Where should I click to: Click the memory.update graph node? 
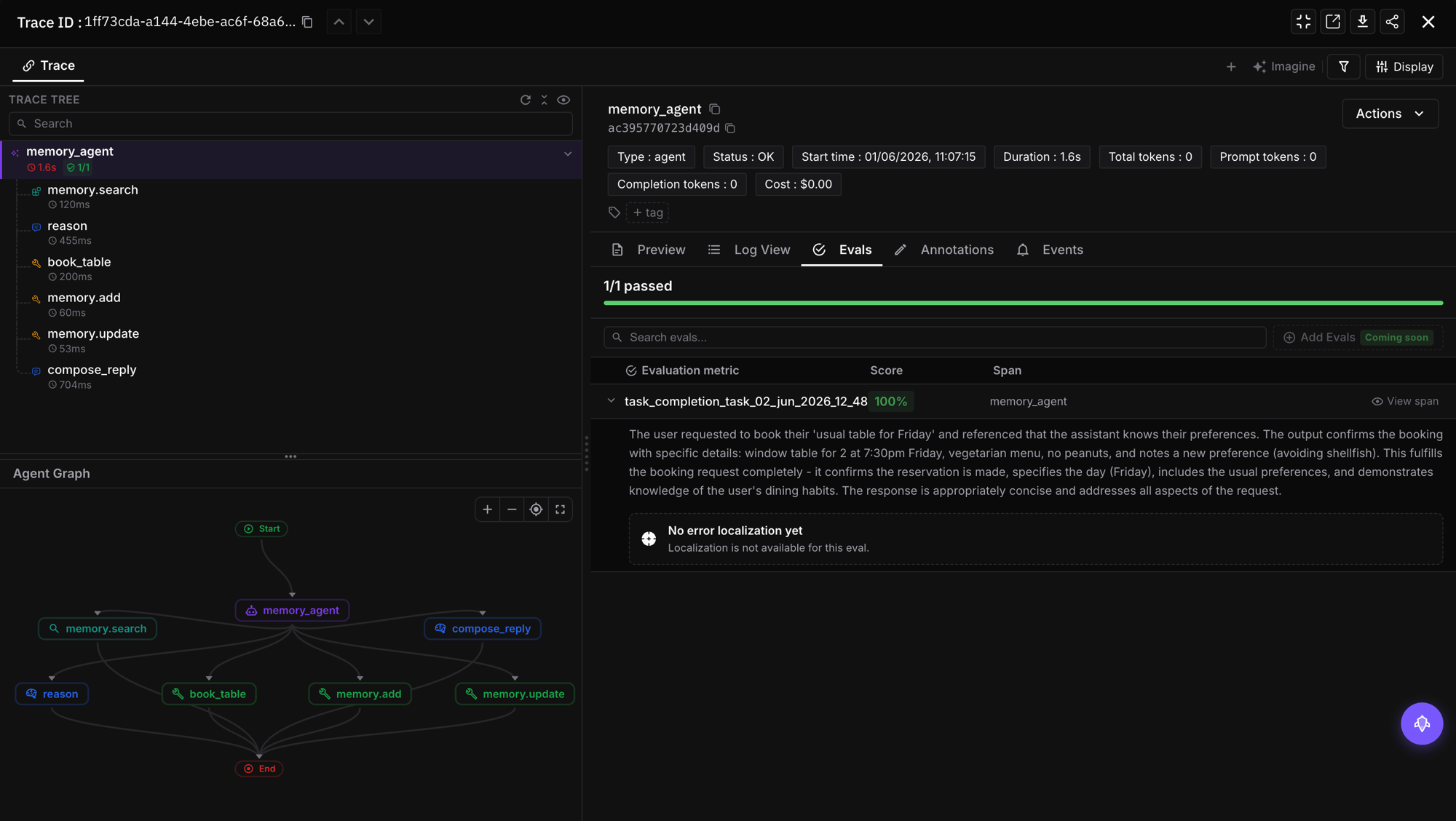tap(515, 694)
